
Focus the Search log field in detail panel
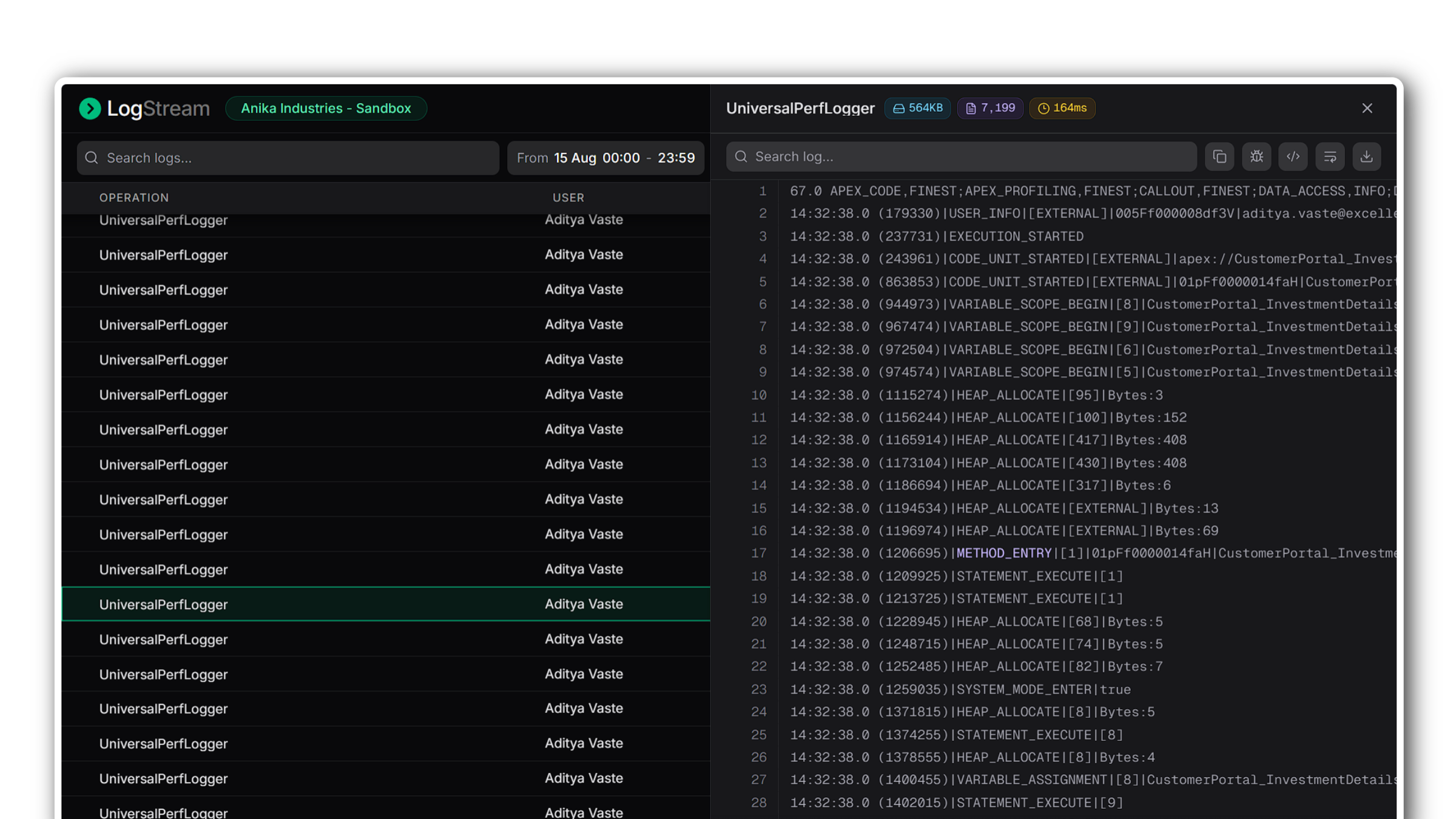(x=961, y=157)
